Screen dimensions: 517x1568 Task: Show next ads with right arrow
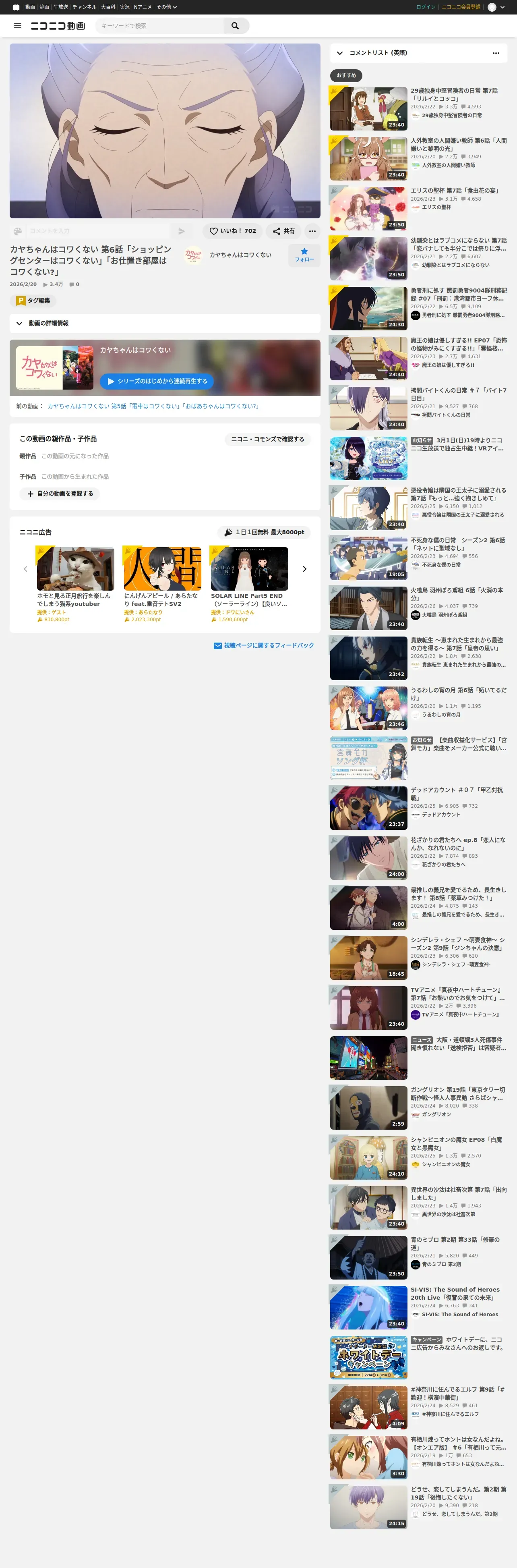click(x=304, y=568)
